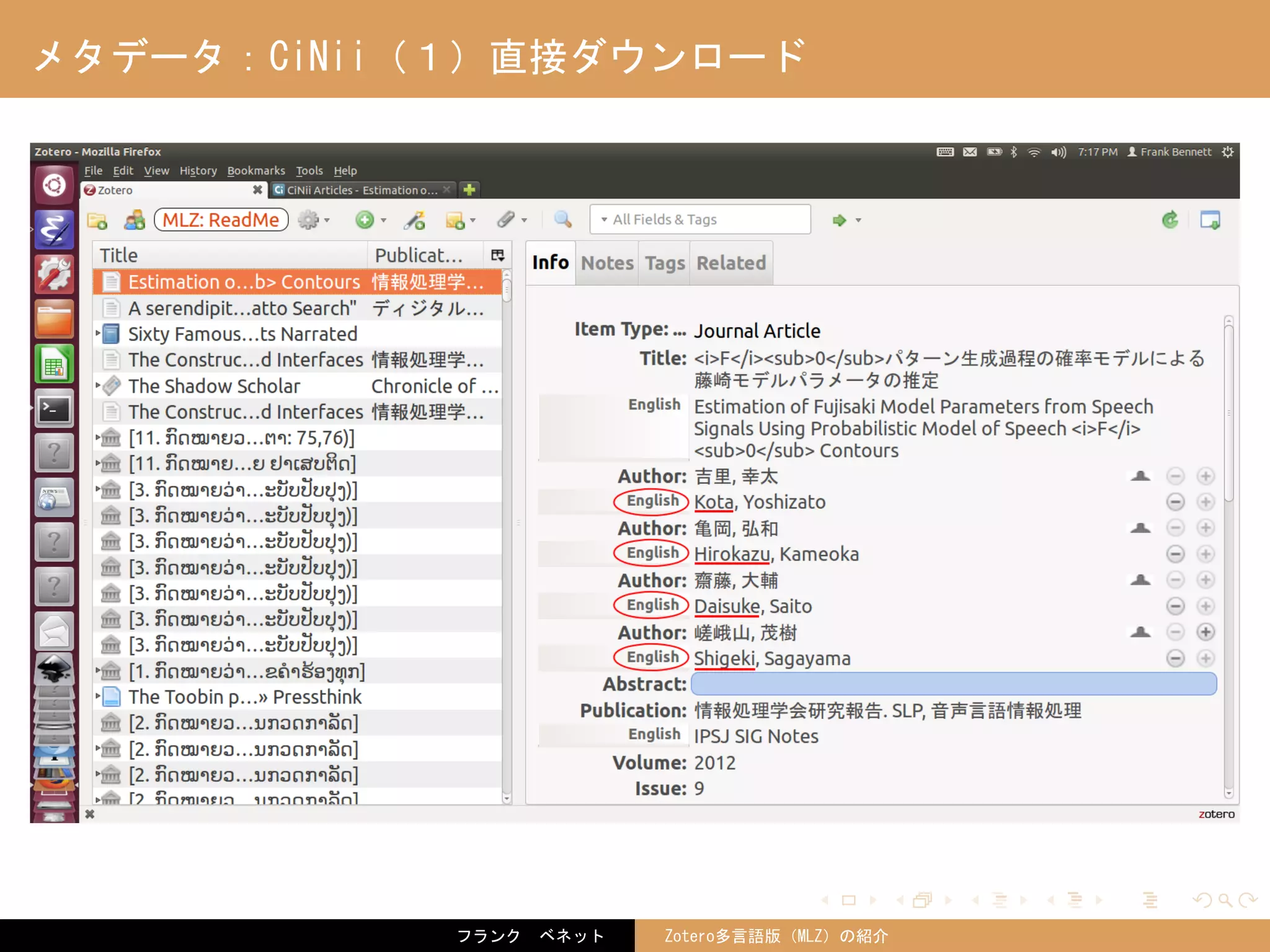Click the English label beside Hirokazu, Kameoka
This screenshot has height=952, width=1270.
point(651,553)
